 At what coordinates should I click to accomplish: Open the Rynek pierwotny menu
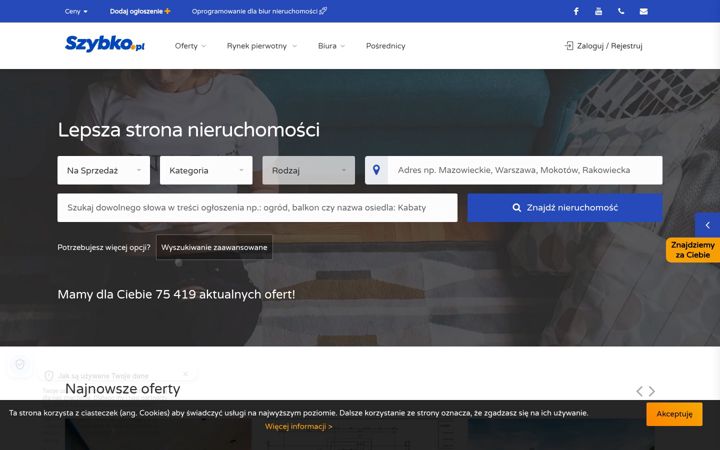pos(262,46)
